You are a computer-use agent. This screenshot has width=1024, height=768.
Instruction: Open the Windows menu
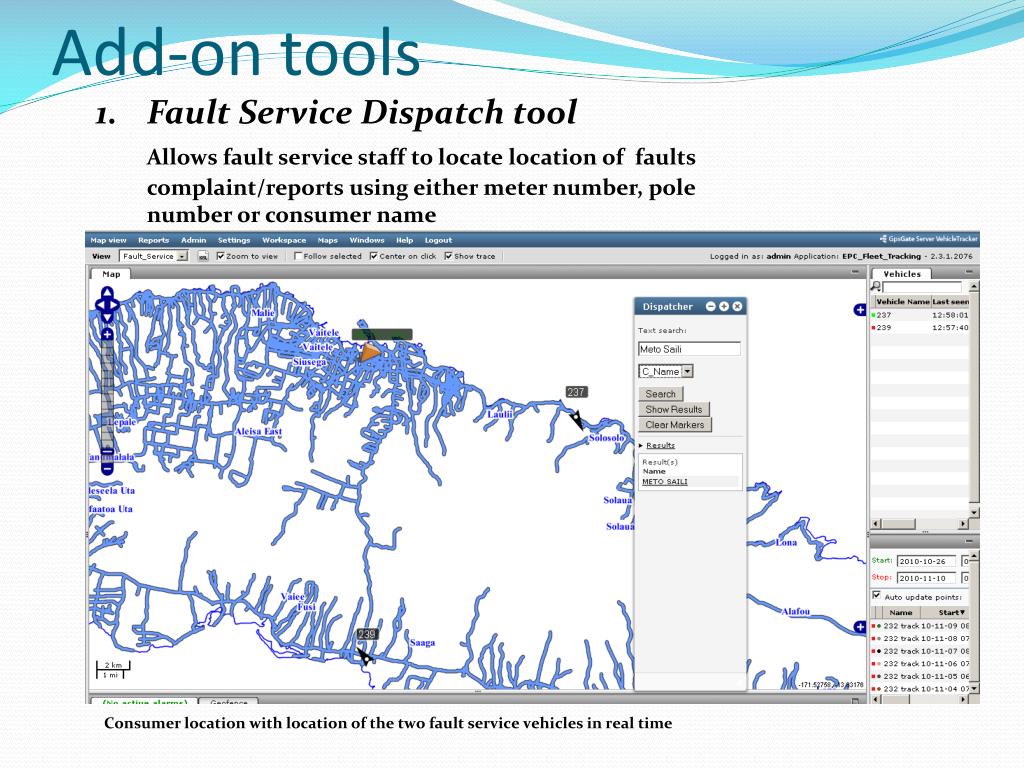366,240
